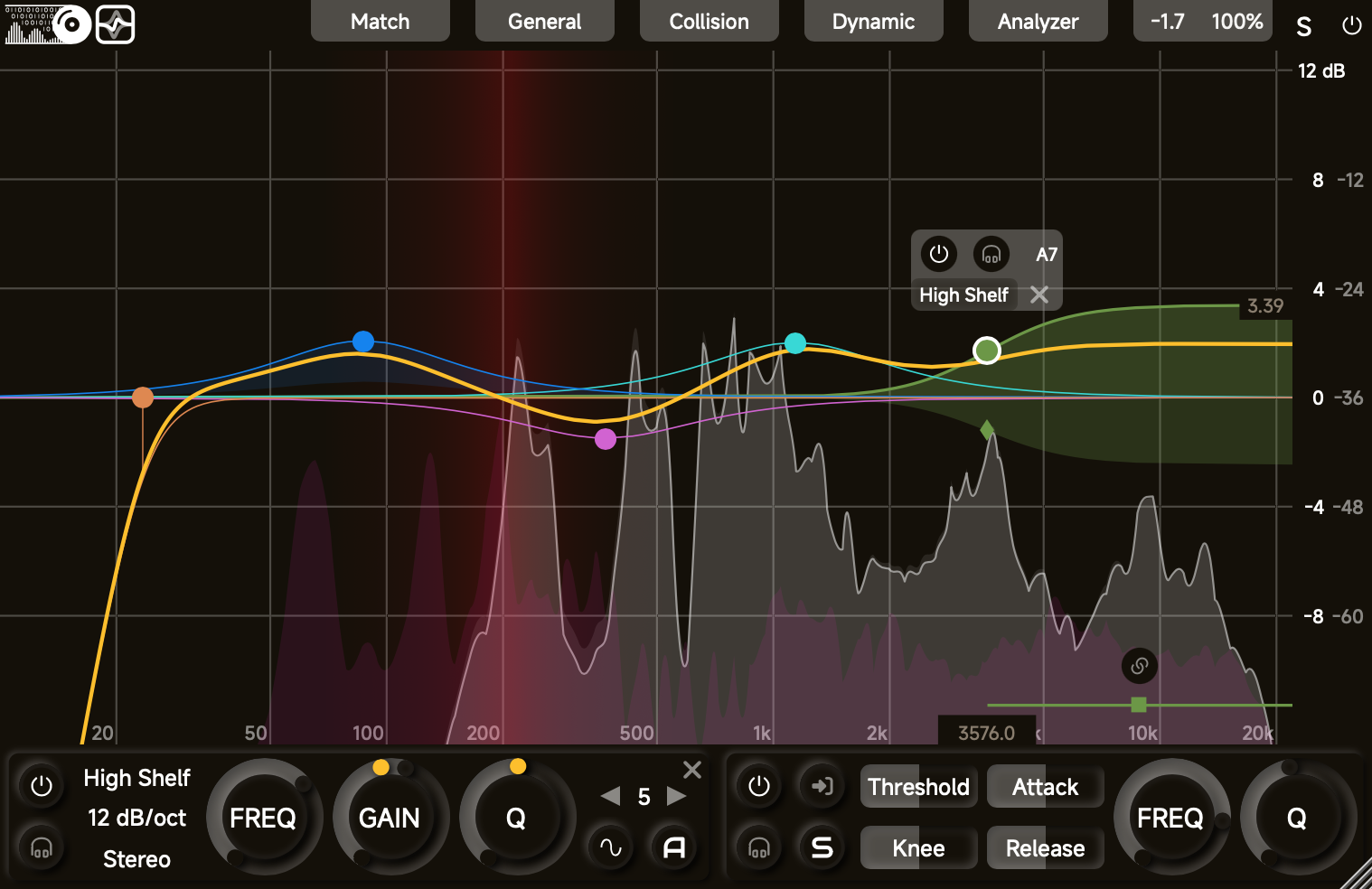Click the sidechain input icon in the dynamics section
Screen dimensions: 1372x889
822,786
